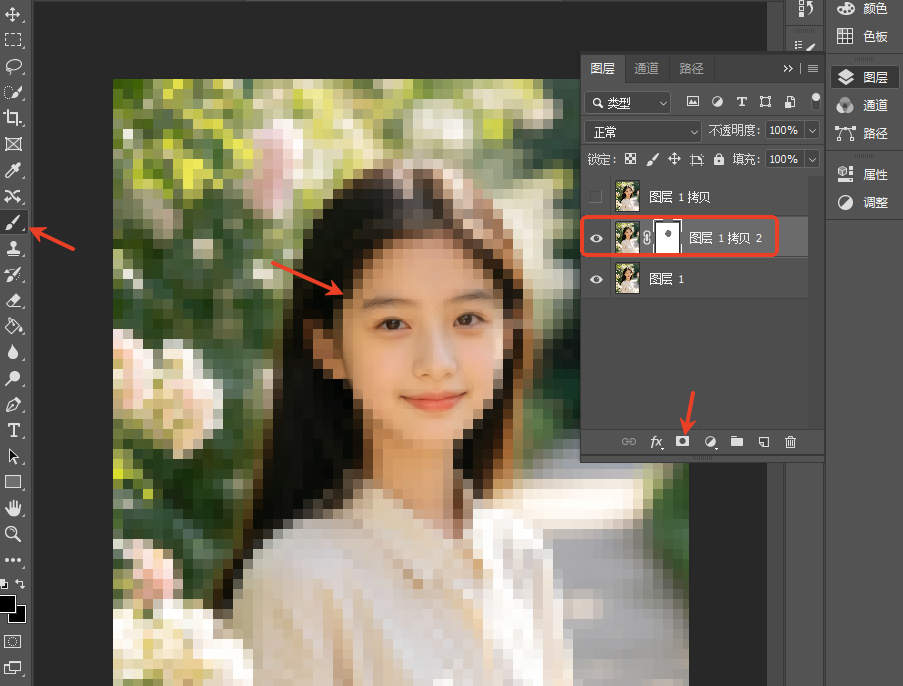Toggle visibility of 图层 1

click(596, 279)
